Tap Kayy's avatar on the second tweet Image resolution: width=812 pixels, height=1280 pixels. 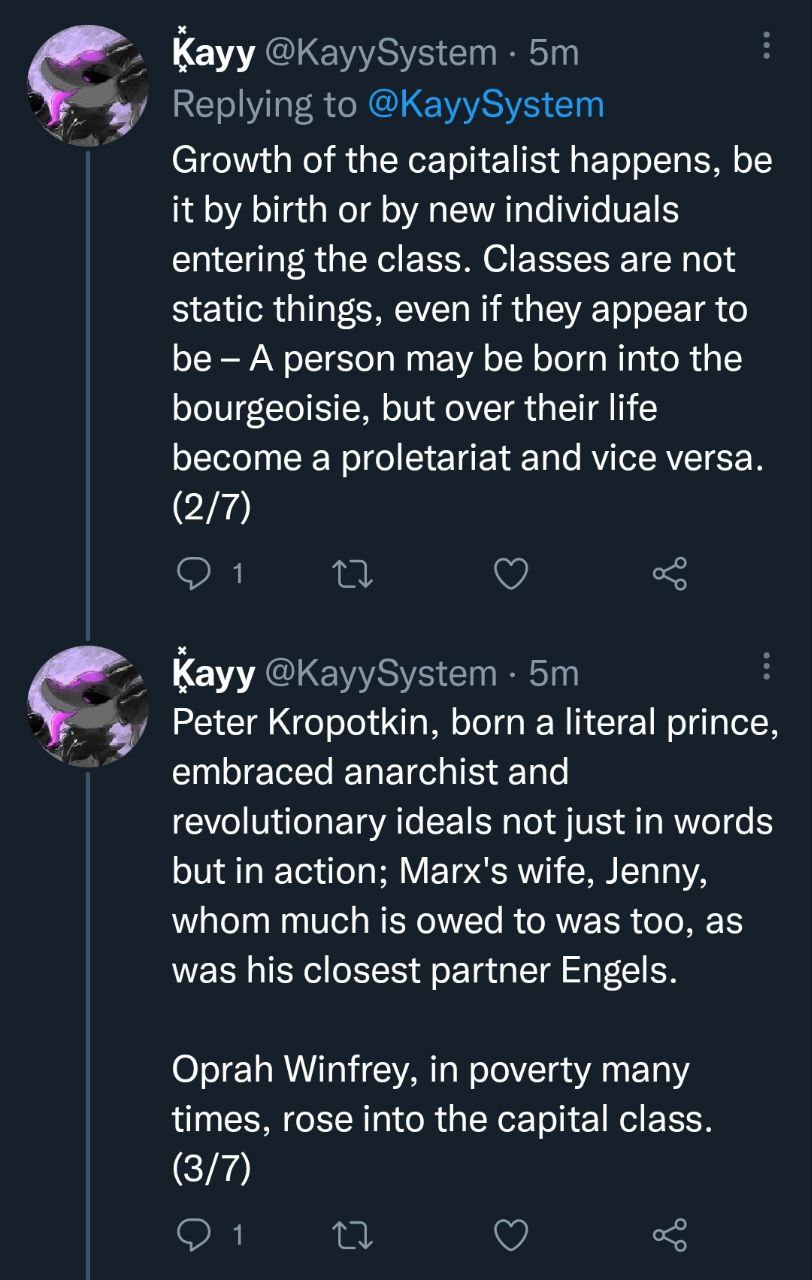[89, 707]
